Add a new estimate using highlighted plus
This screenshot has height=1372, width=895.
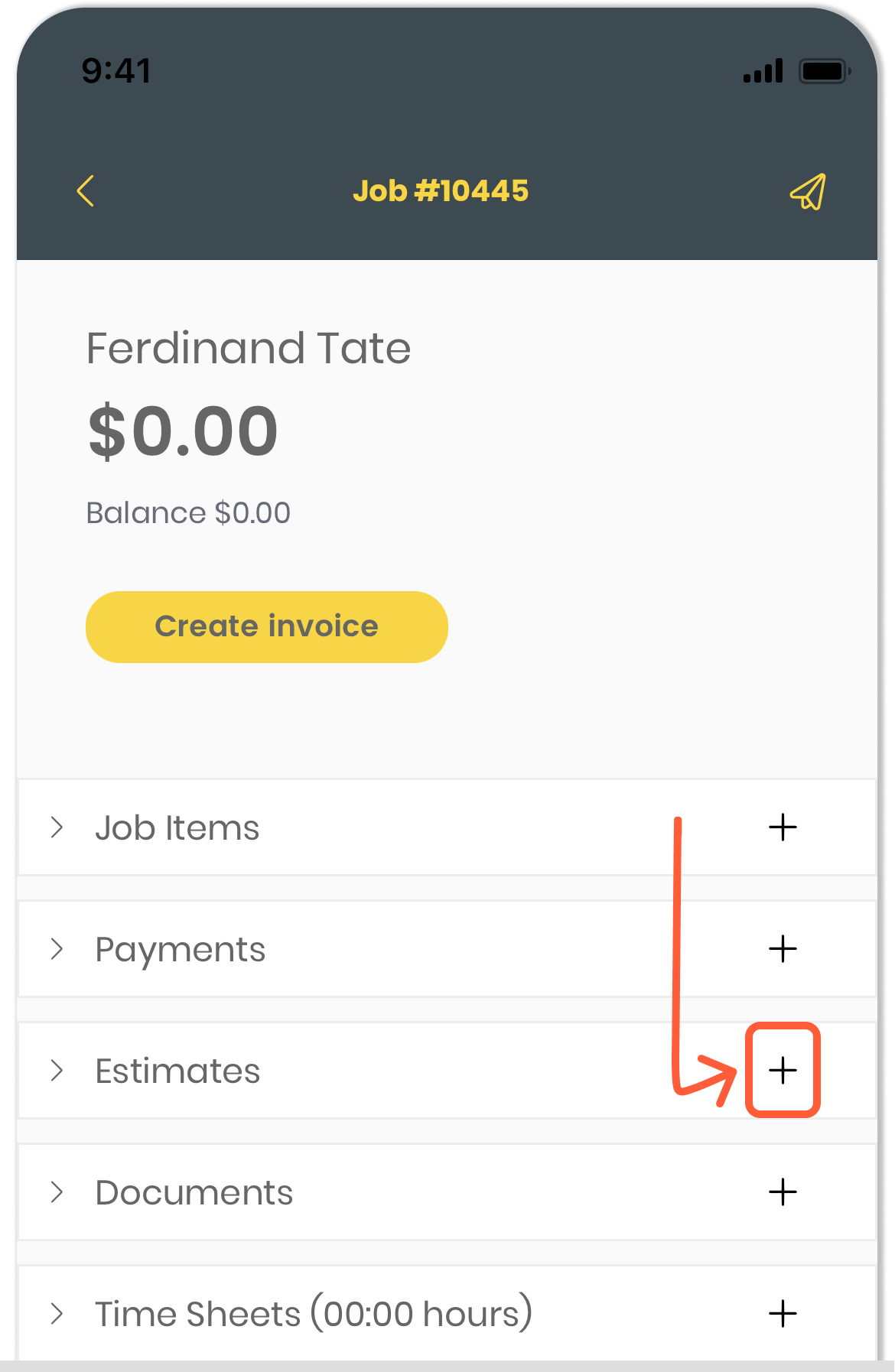(783, 1070)
